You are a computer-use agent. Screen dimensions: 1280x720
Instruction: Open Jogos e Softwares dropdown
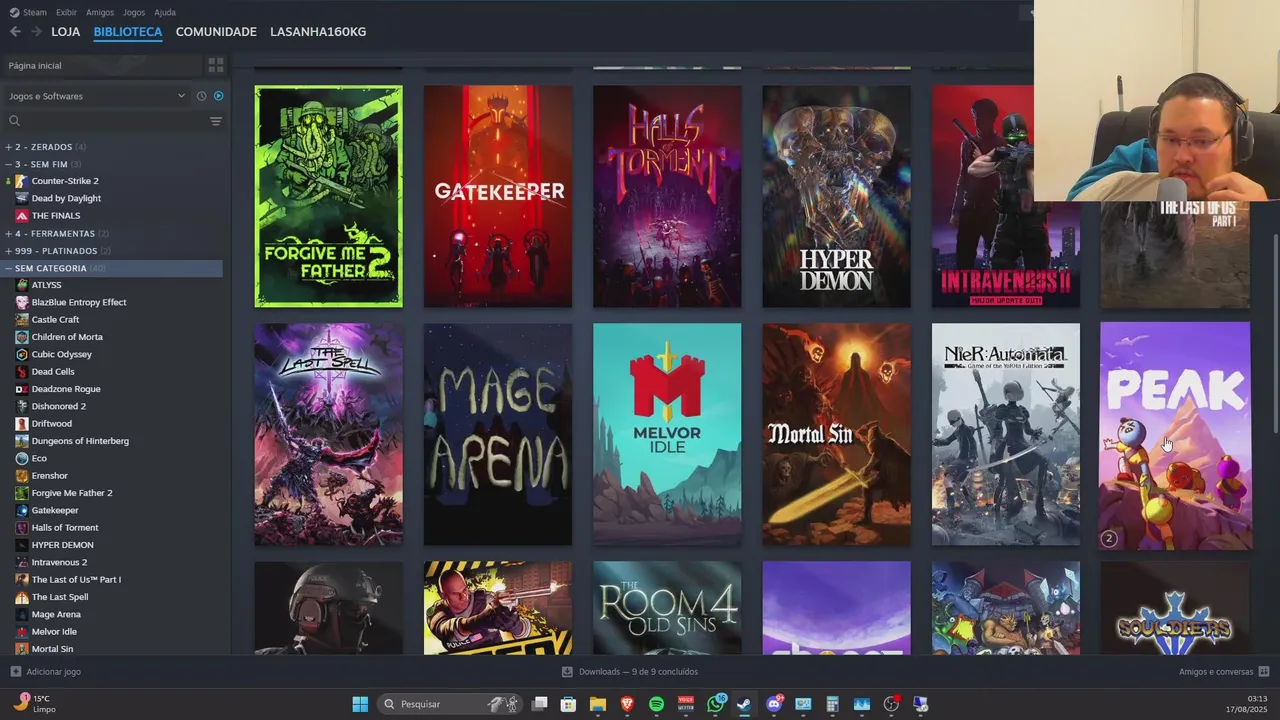click(x=97, y=96)
